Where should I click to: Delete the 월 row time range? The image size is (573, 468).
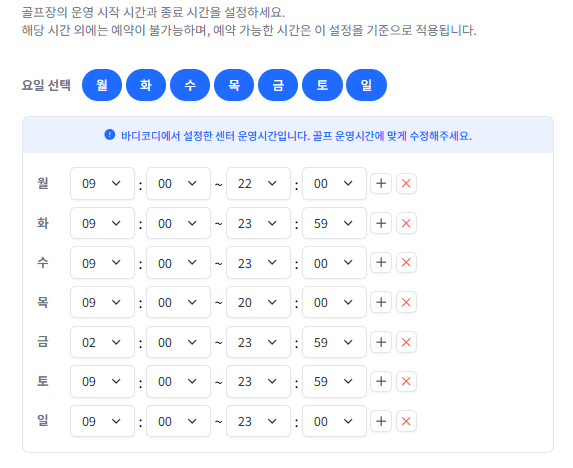click(x=406, y=183)
